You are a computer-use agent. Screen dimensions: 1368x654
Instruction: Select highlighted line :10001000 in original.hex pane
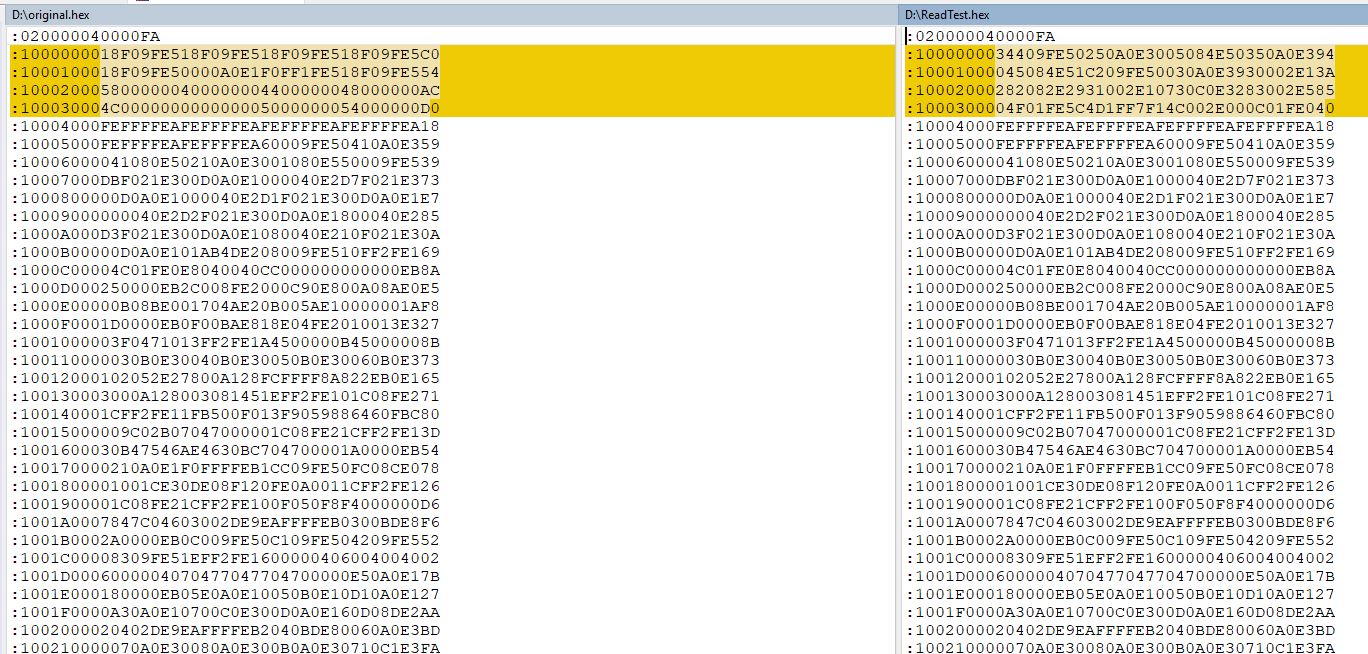point(225,72)
